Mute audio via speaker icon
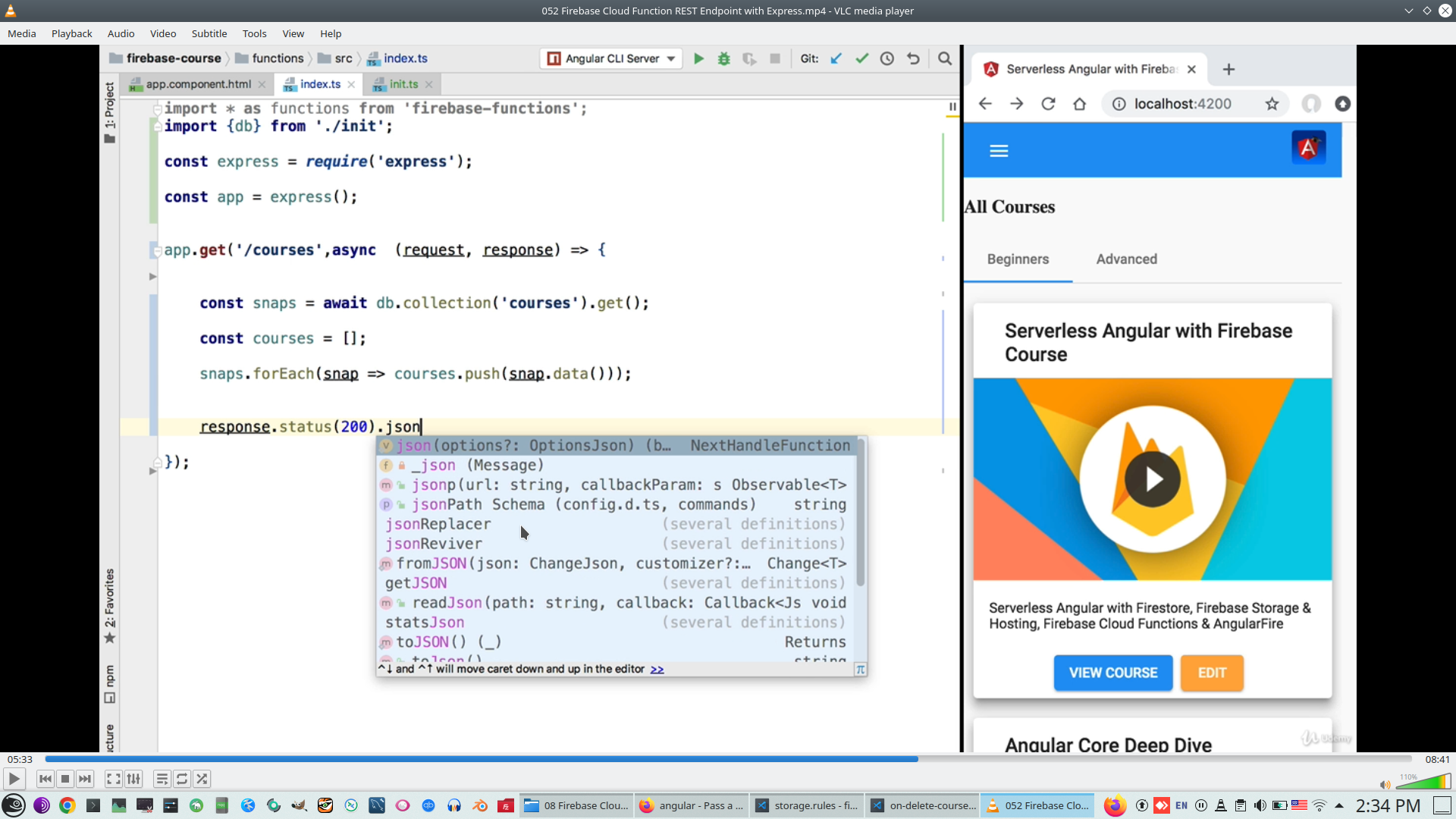Screen dimensions: 1456x819 click(x=1385, y=785)
